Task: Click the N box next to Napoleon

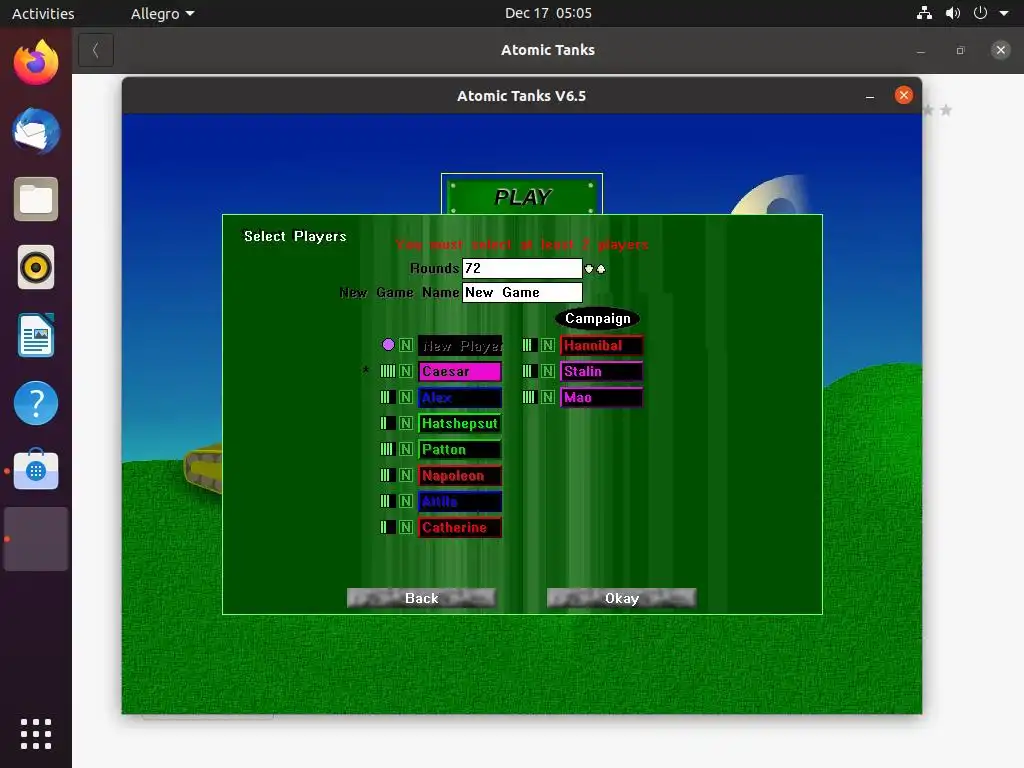Action: coord(406,475)
